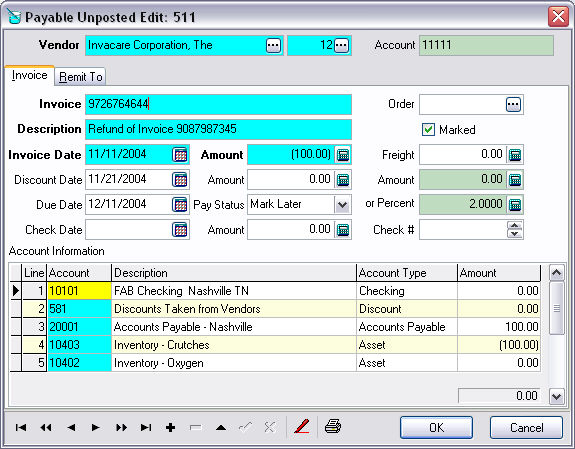Open Order lookup ellipsis button

[x=513, y=105]
